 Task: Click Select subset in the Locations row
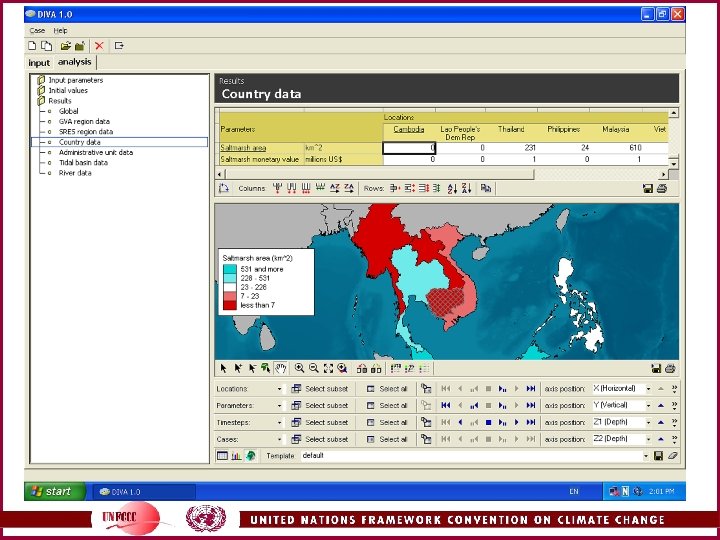(x=321, y=389)
